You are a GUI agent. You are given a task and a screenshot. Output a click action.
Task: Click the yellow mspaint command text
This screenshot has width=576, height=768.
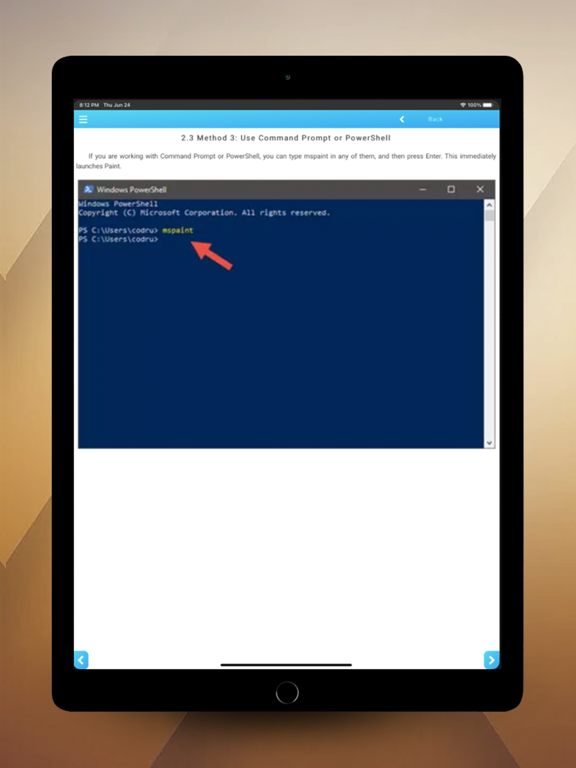[178, 230]
